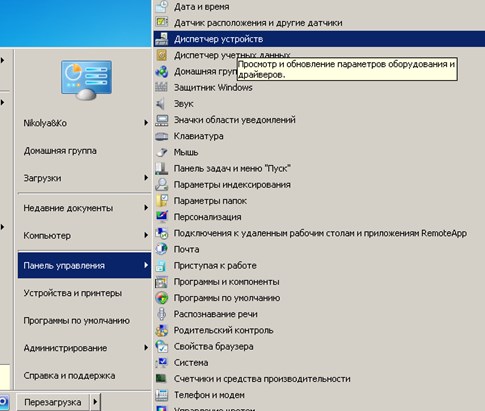Click the location sensor icon beside Датчик расположения
Image resolution: width=485 pixels, height=411 pixels.
(x=162, y=23)
